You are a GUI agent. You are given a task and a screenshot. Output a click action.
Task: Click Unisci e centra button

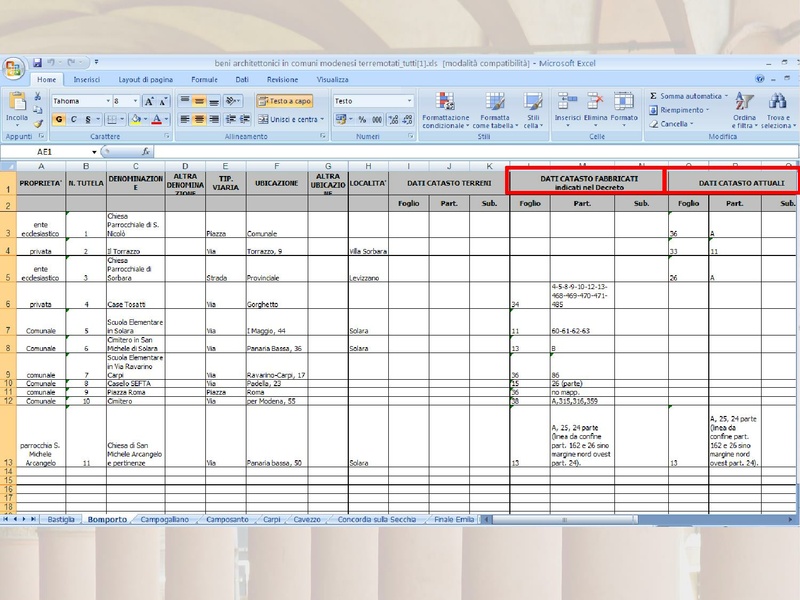click(x=290, y=119)
